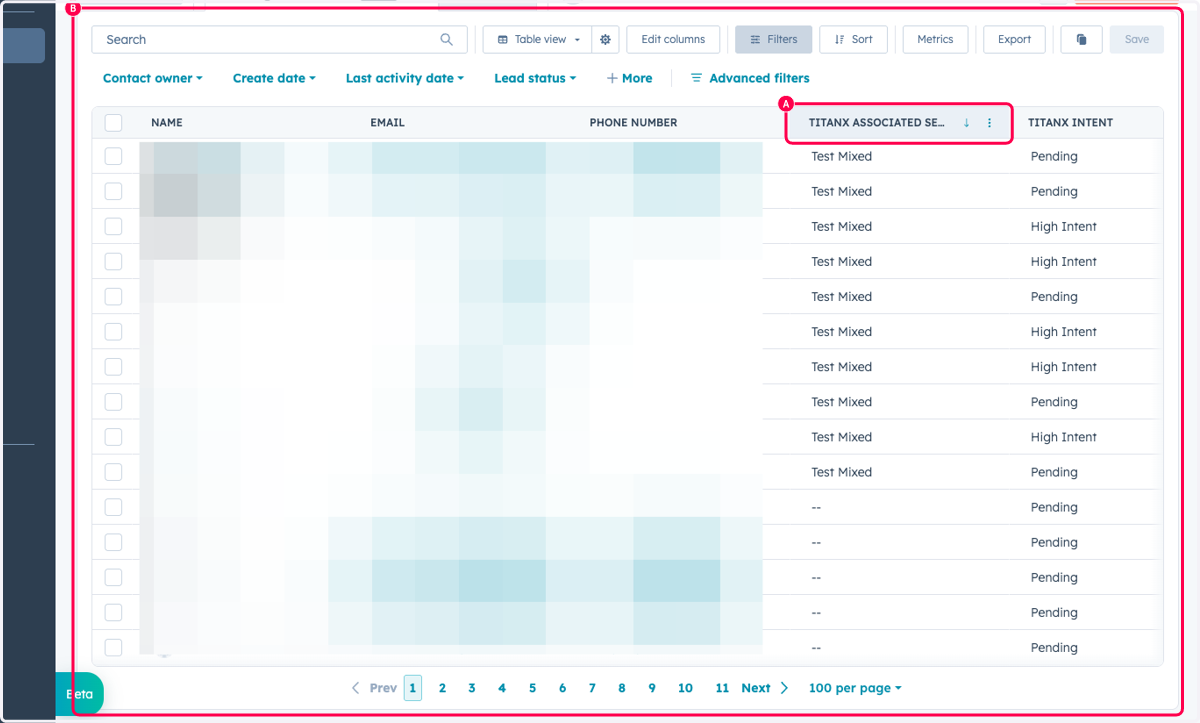Go to page 10
Image resolution: width=1200 pixels, height=723 pixels.
685,688
